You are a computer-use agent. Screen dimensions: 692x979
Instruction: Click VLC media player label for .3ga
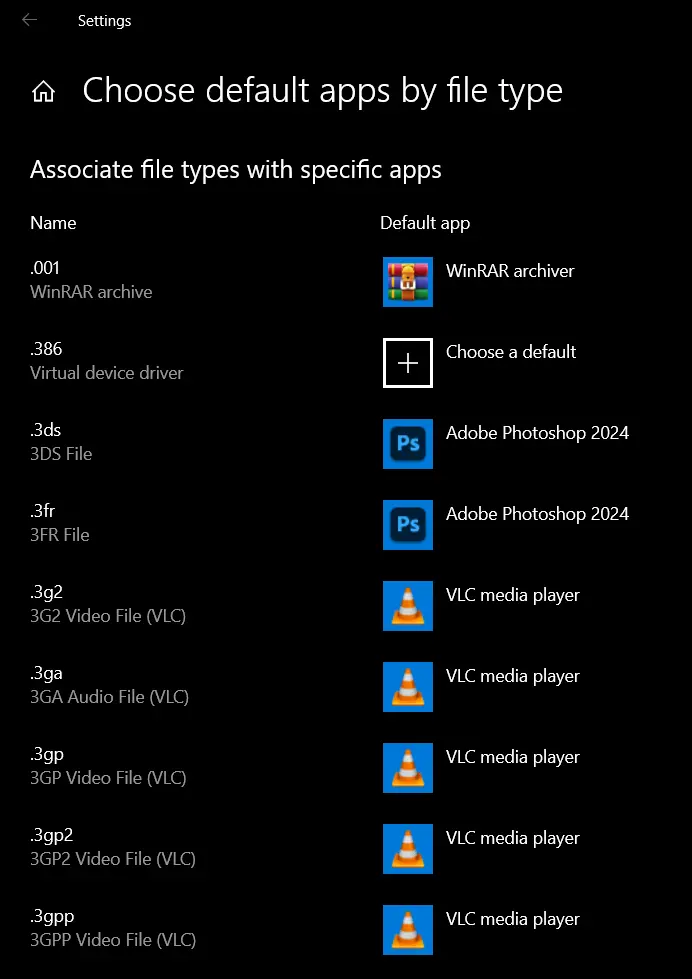(x=513, y=676)
